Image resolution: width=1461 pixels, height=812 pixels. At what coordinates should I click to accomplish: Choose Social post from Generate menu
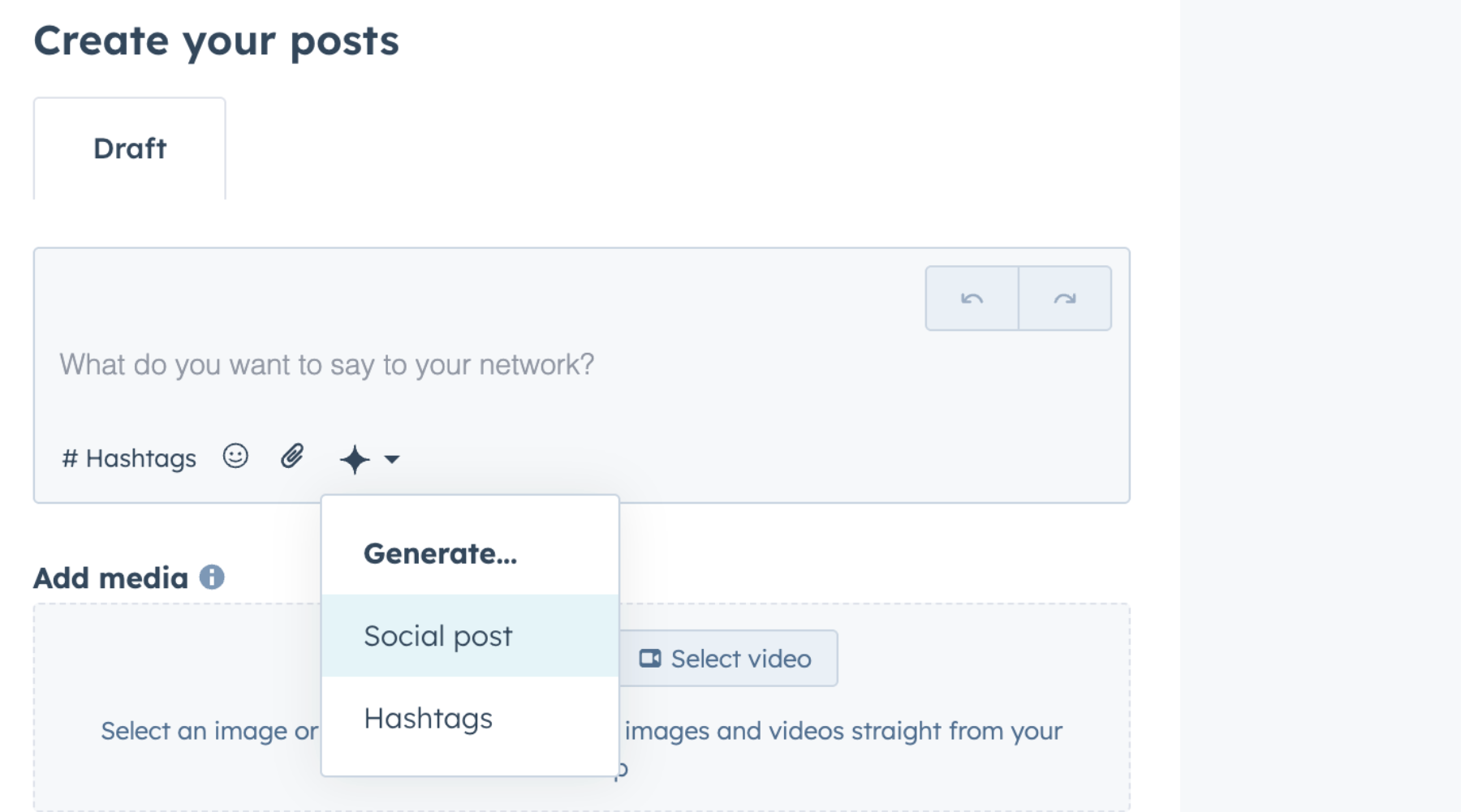(x=438, y=636)
